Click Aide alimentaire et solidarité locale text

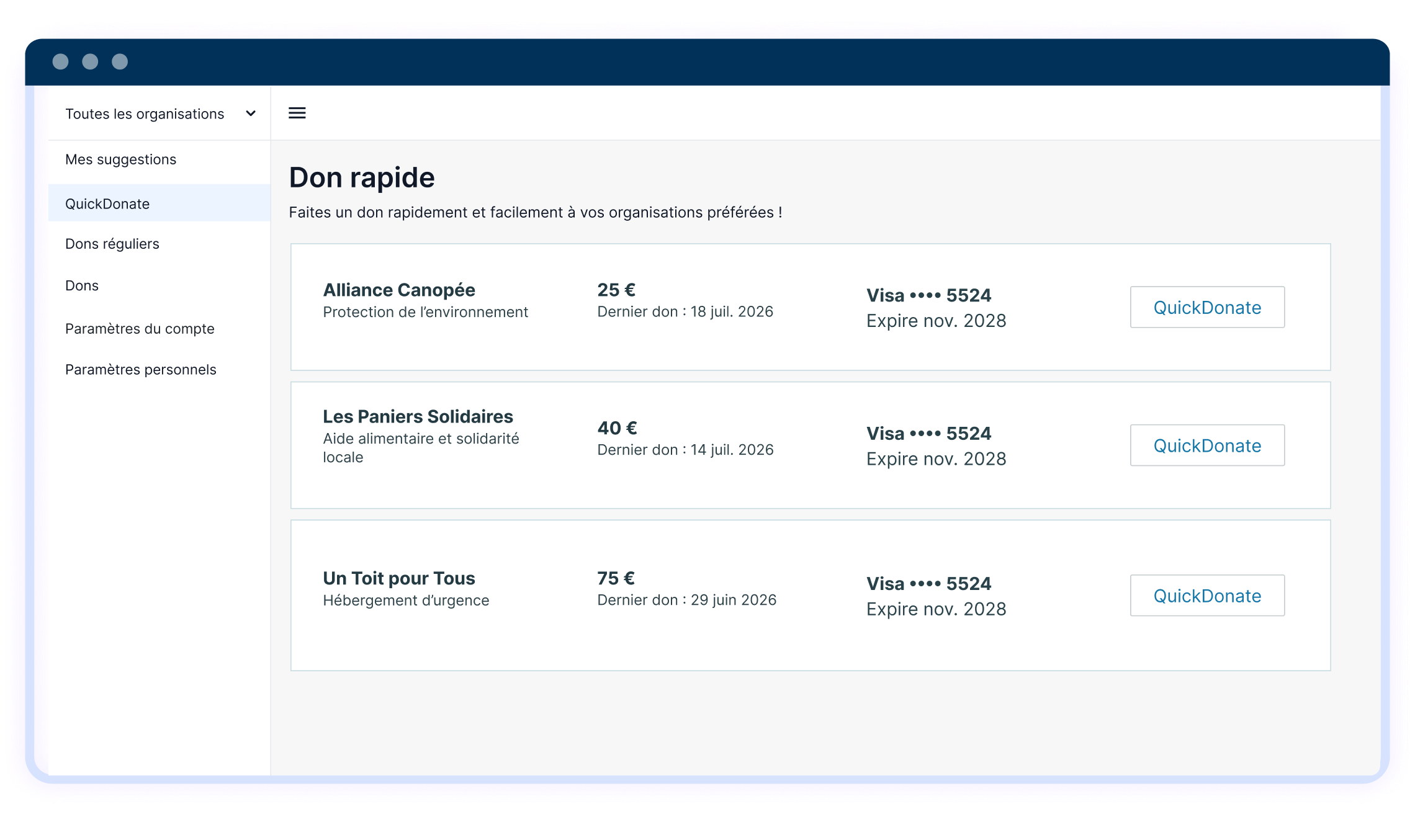[x=421, y=448]
